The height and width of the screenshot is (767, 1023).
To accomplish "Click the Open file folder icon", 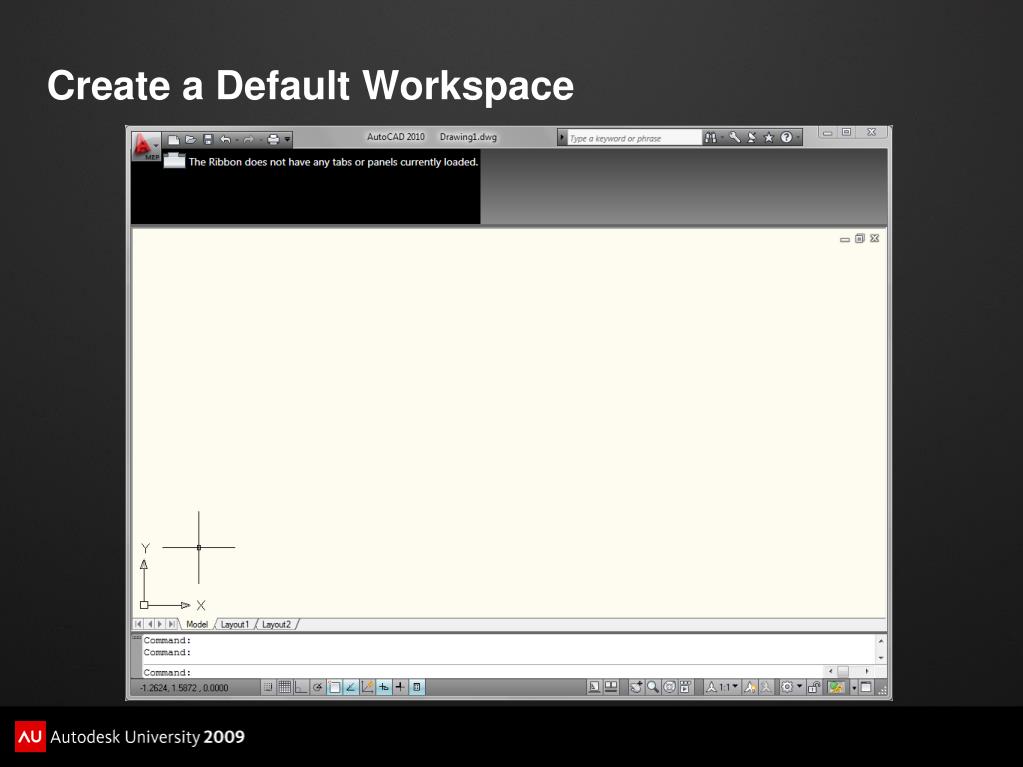I will (x=190, y=139).
